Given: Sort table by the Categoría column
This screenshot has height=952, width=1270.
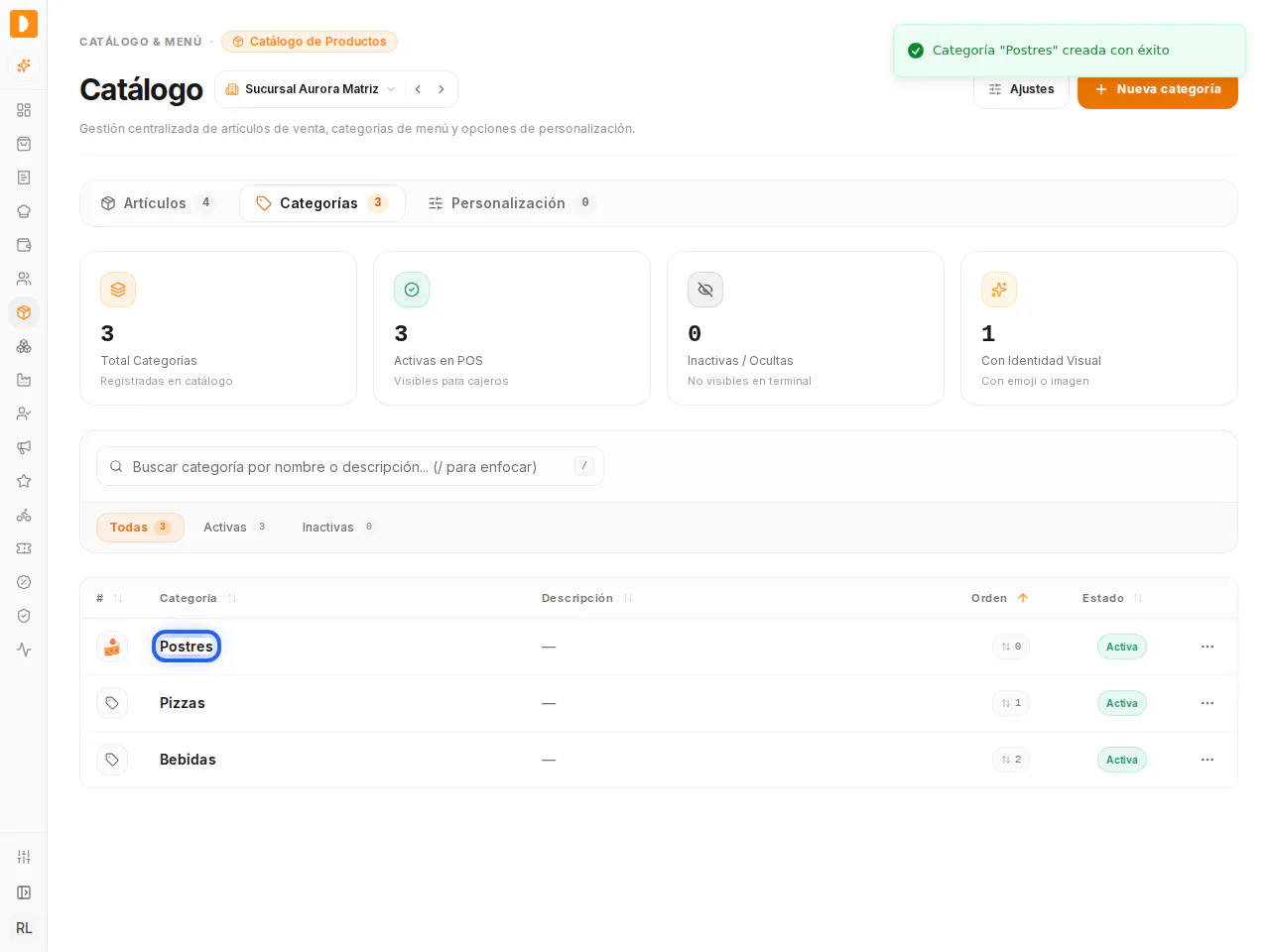Looking at the screenshot, I should coord(198,598).
